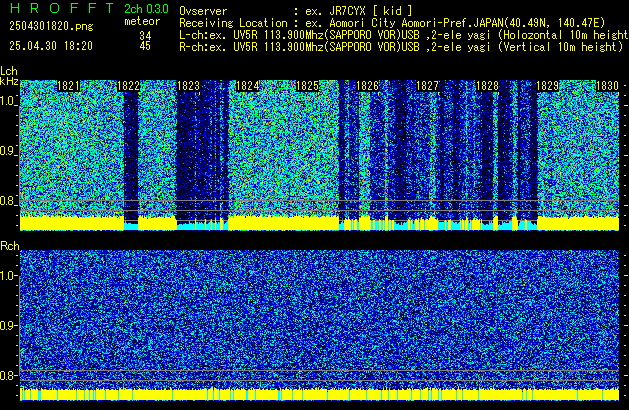Click the 1822 time marker
The height and width of the screenshot is (410, 629).
[128, 86]
